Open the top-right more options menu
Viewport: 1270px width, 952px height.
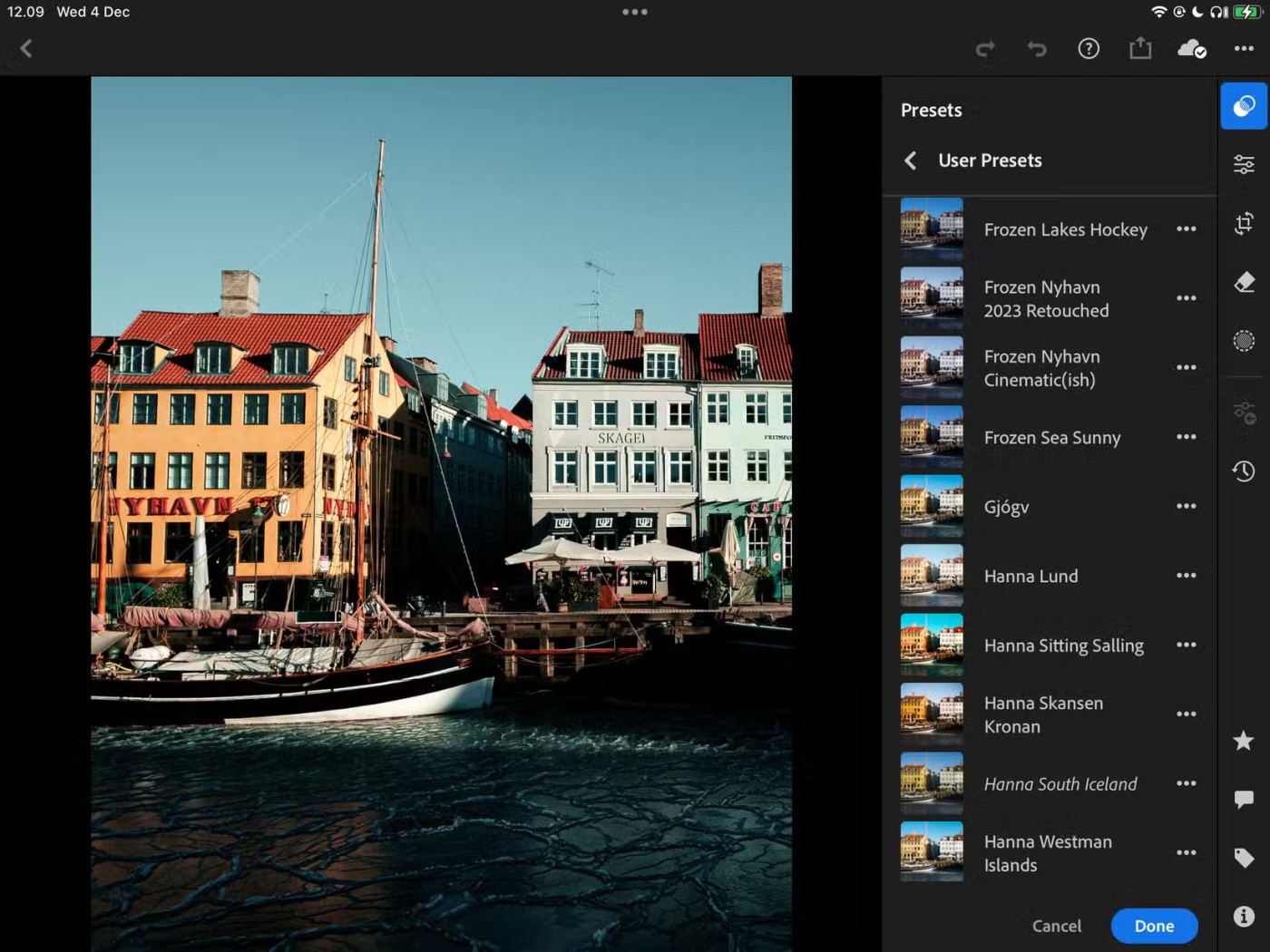point(1244,49)
